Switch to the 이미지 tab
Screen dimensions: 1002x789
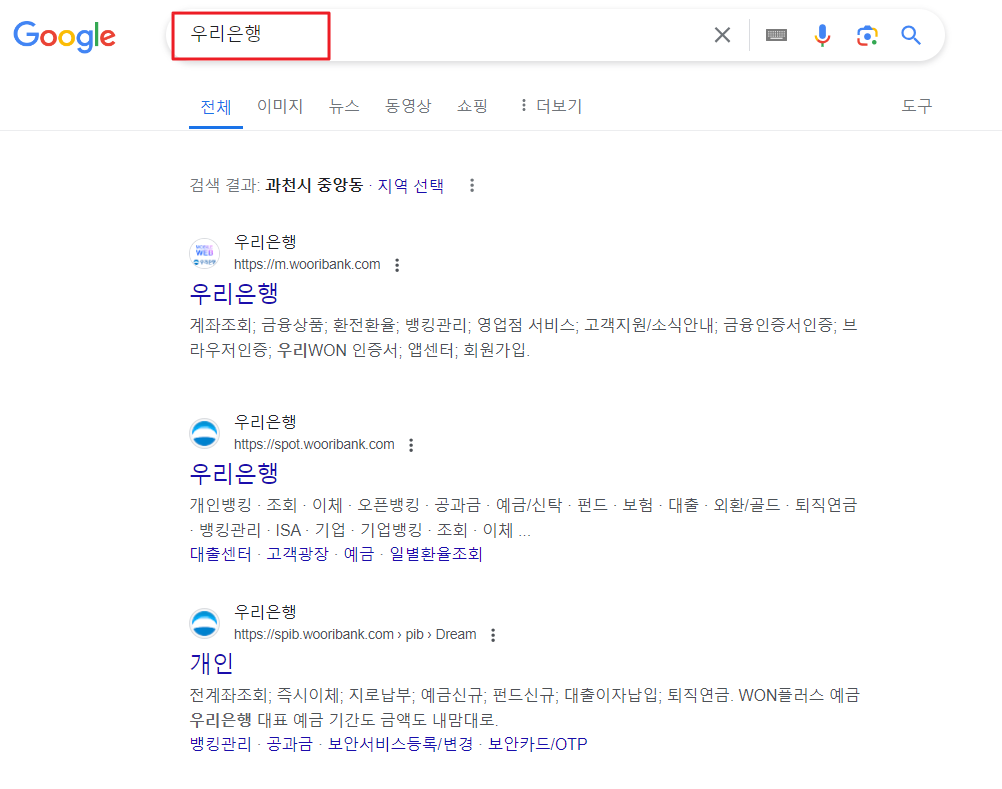tap(280, 106)
